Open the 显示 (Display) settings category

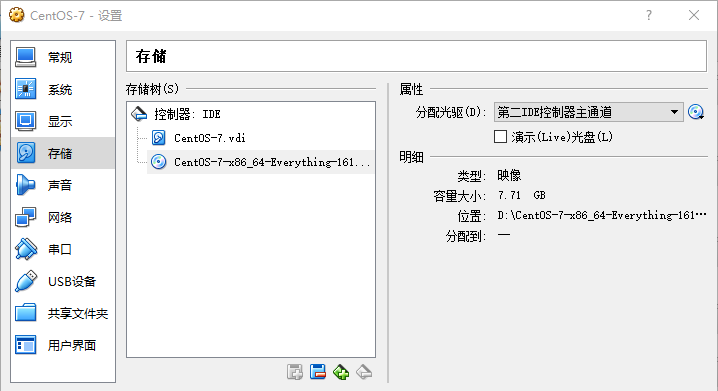[x=63, y=121]
